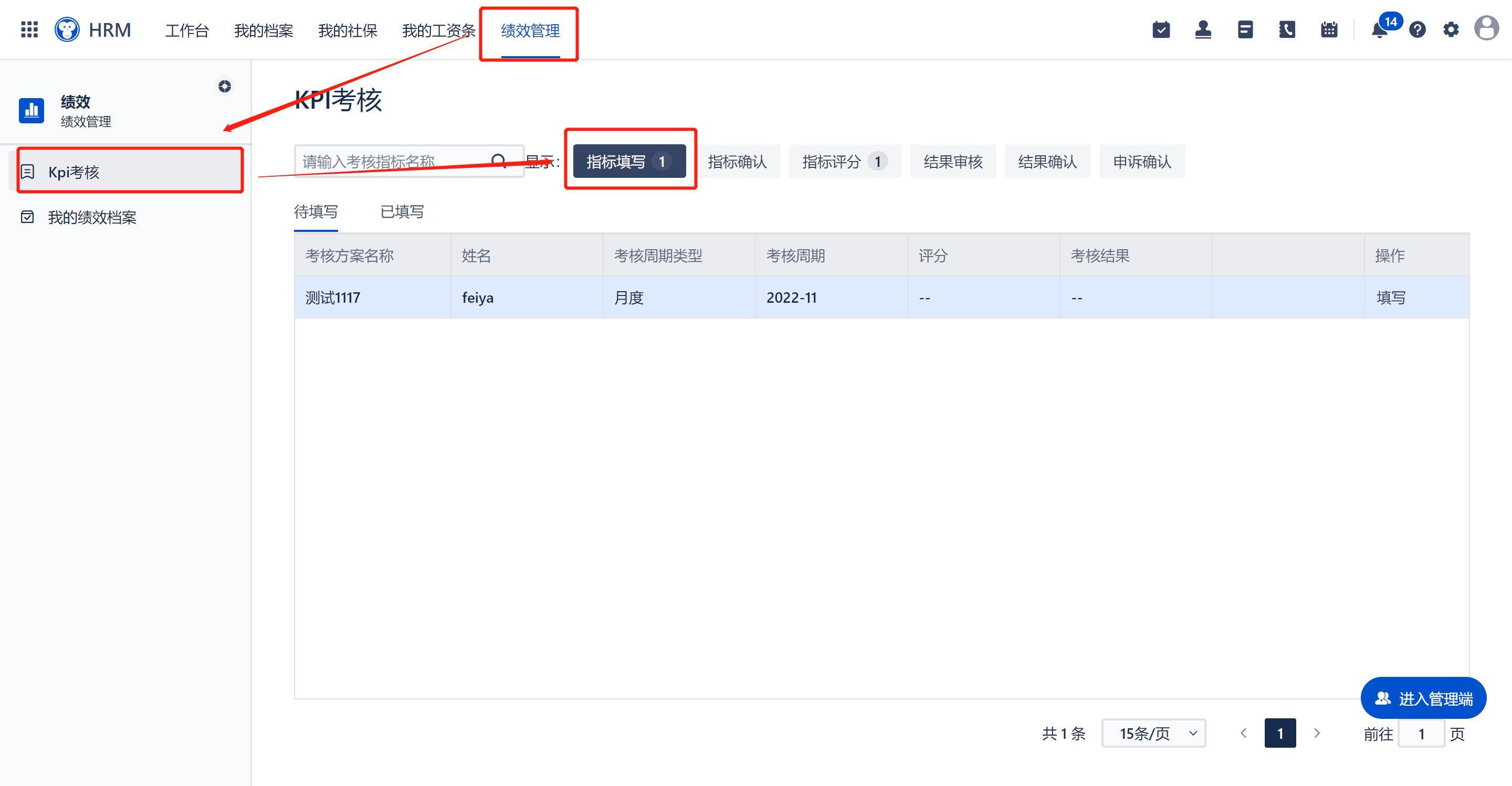Open the 15条/页 page size dropdown
The image size is (1512, 786).
click(1153, 733)
